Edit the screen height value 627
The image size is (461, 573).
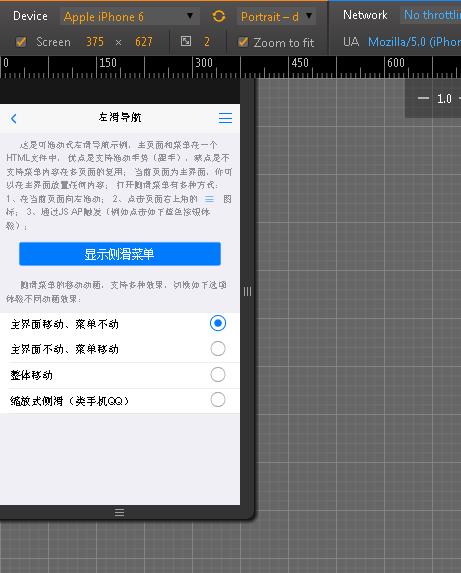pos(144,42)
